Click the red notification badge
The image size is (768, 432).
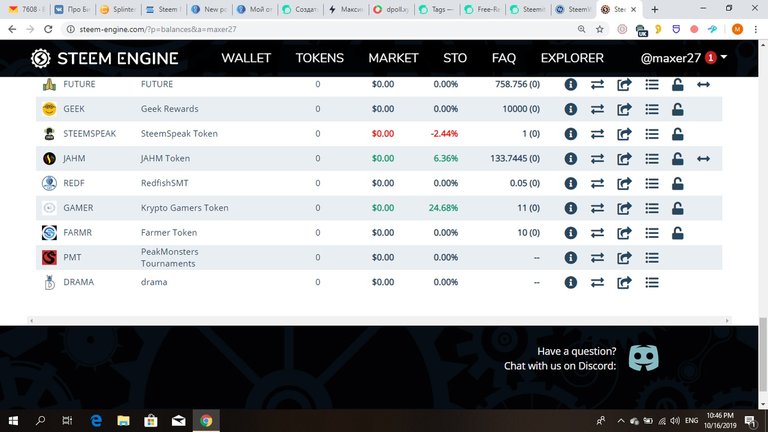(x=710, y=58)
